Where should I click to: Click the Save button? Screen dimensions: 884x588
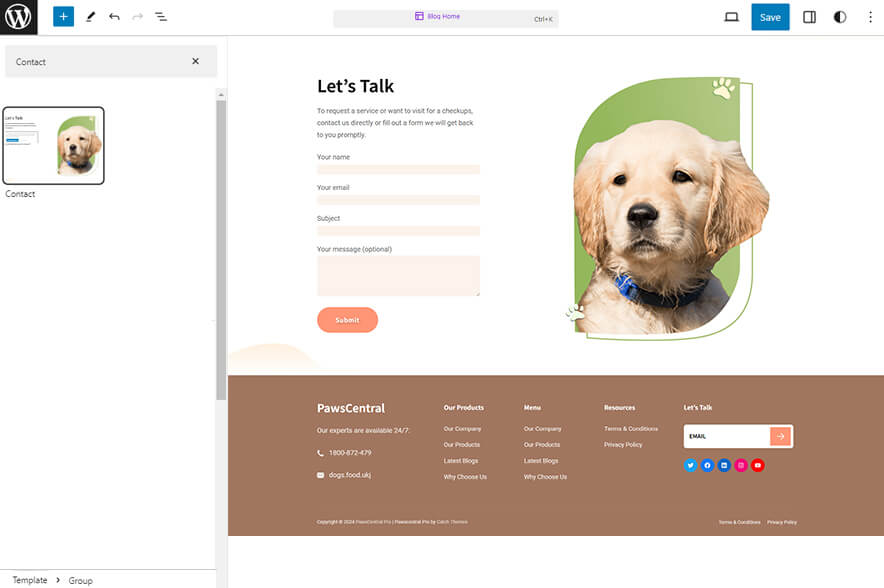click(770, 17)
